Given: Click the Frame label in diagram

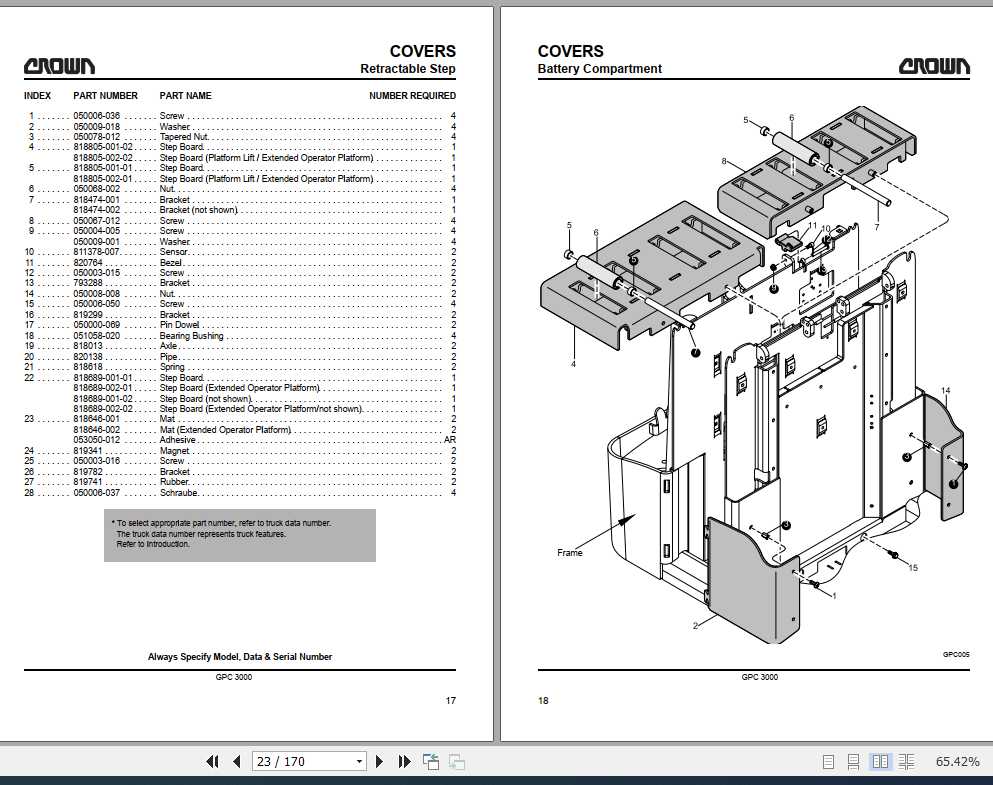Looking at the screenshot, I should point(569,553).
